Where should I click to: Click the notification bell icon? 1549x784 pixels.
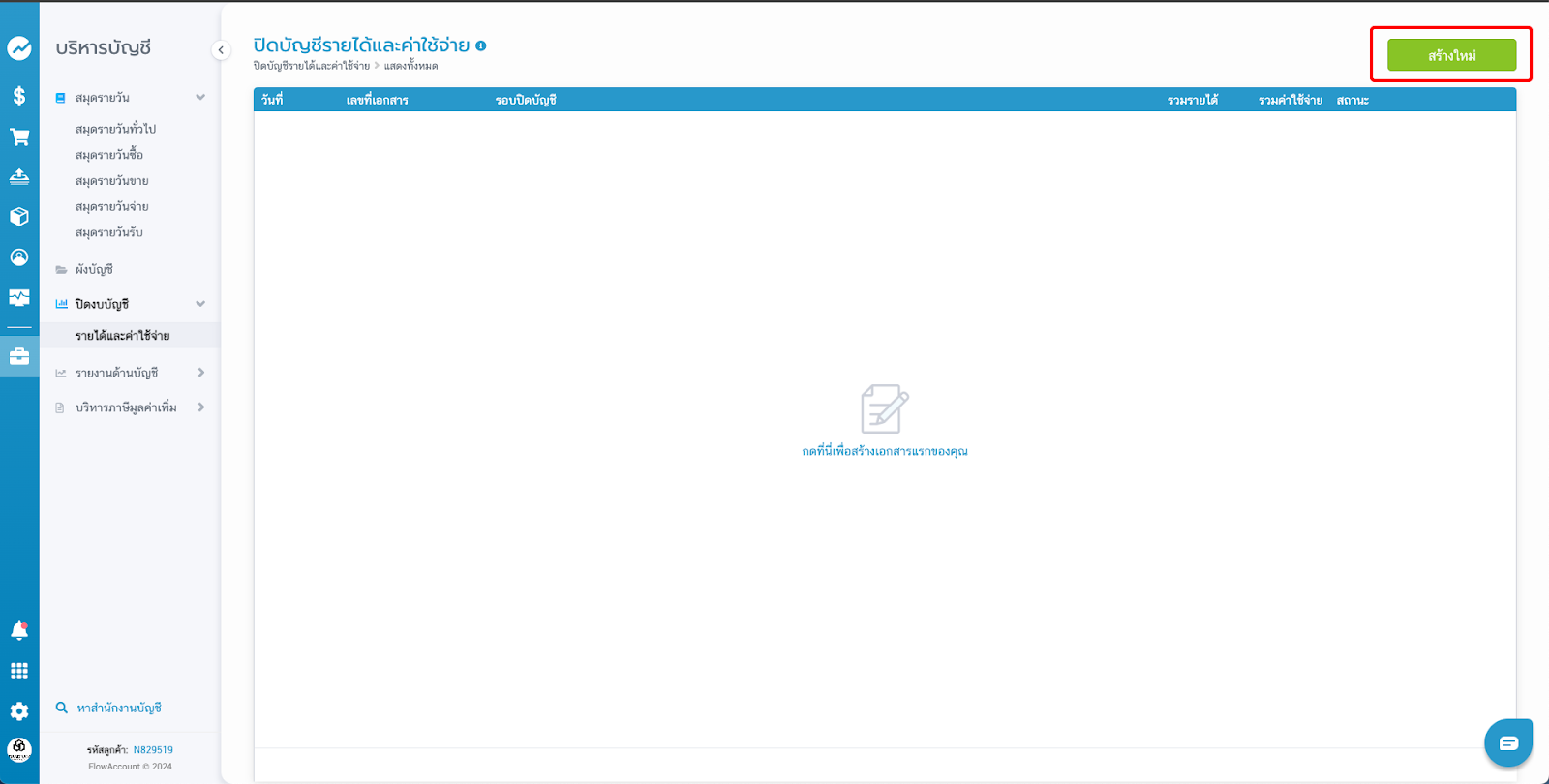[19, 631]
